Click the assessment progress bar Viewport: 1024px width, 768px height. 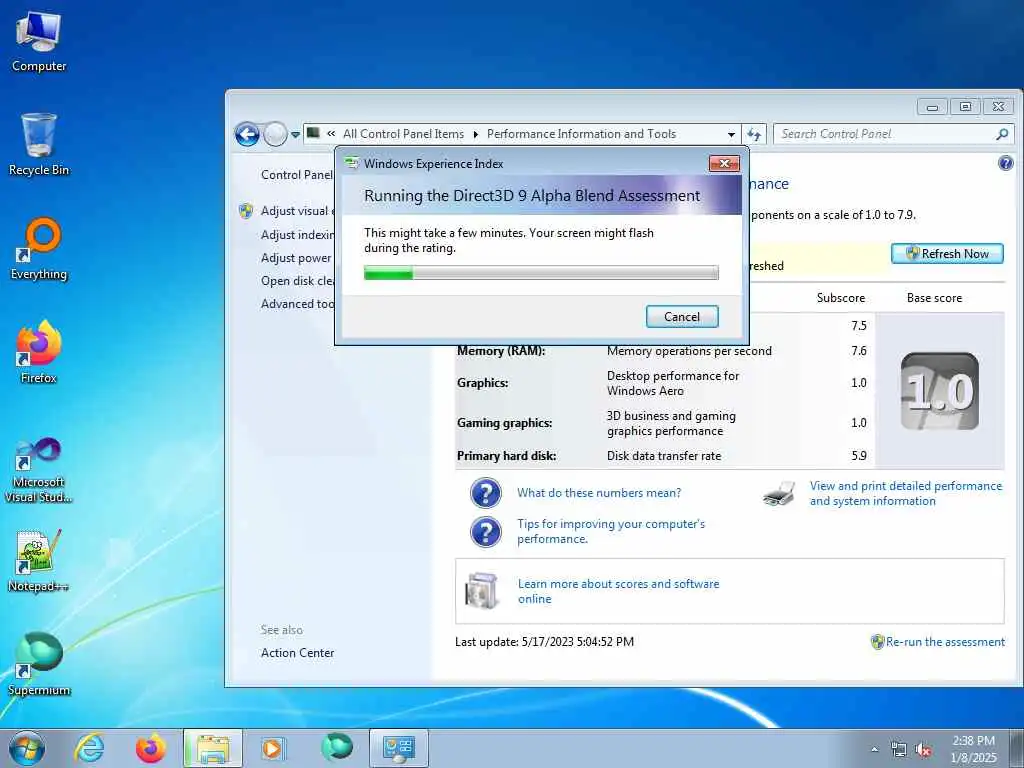(541, 273)
